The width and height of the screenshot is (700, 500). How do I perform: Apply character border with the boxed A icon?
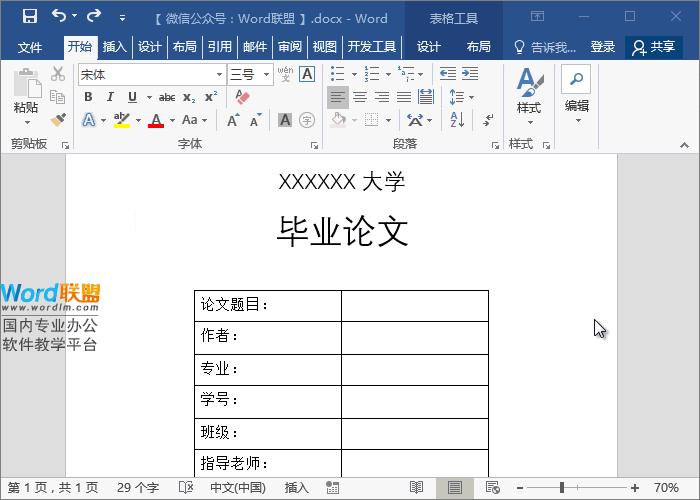coord(307,74)
